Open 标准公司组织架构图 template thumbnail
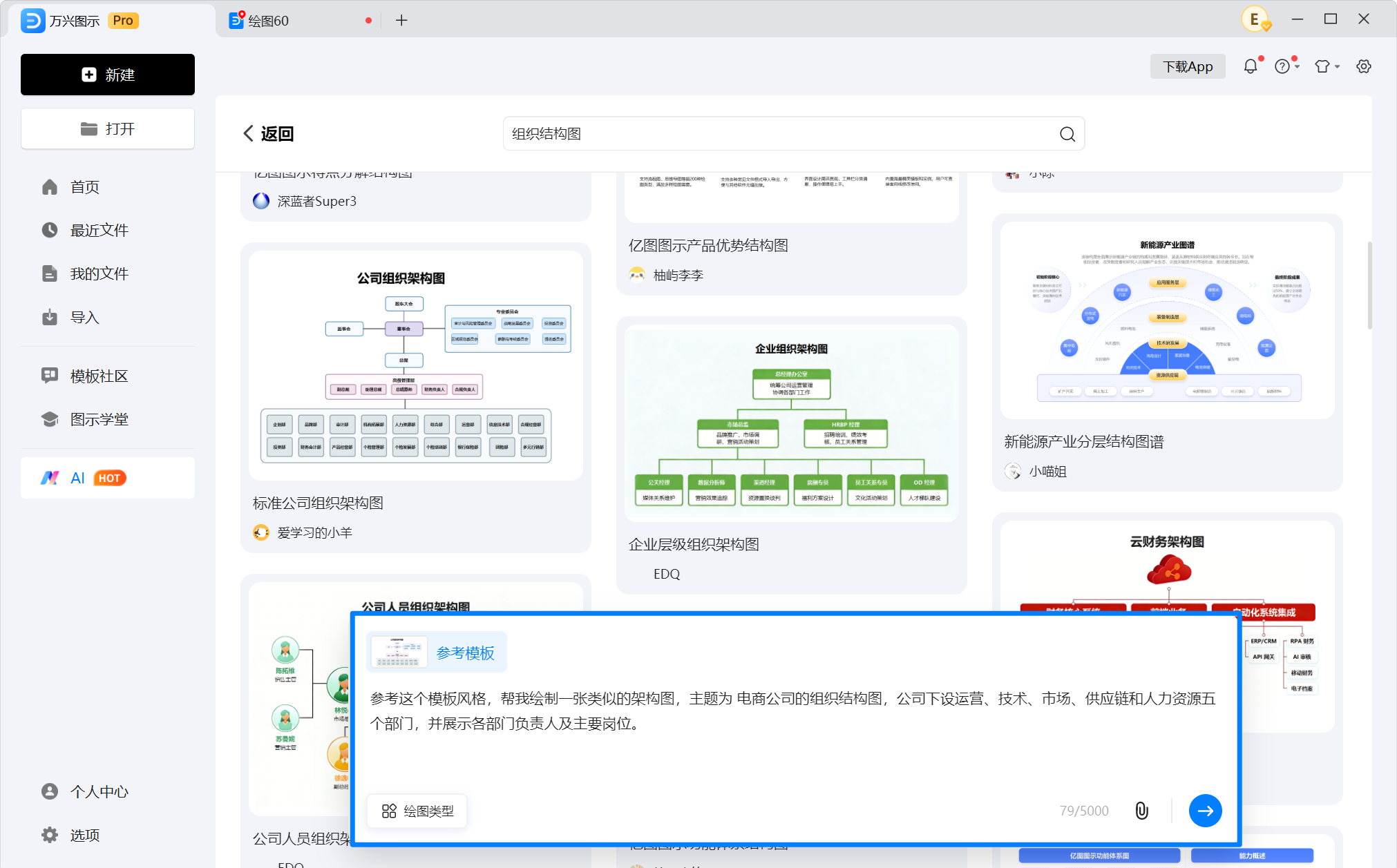This screenshot has height=868, width=1397. (416, 365)
